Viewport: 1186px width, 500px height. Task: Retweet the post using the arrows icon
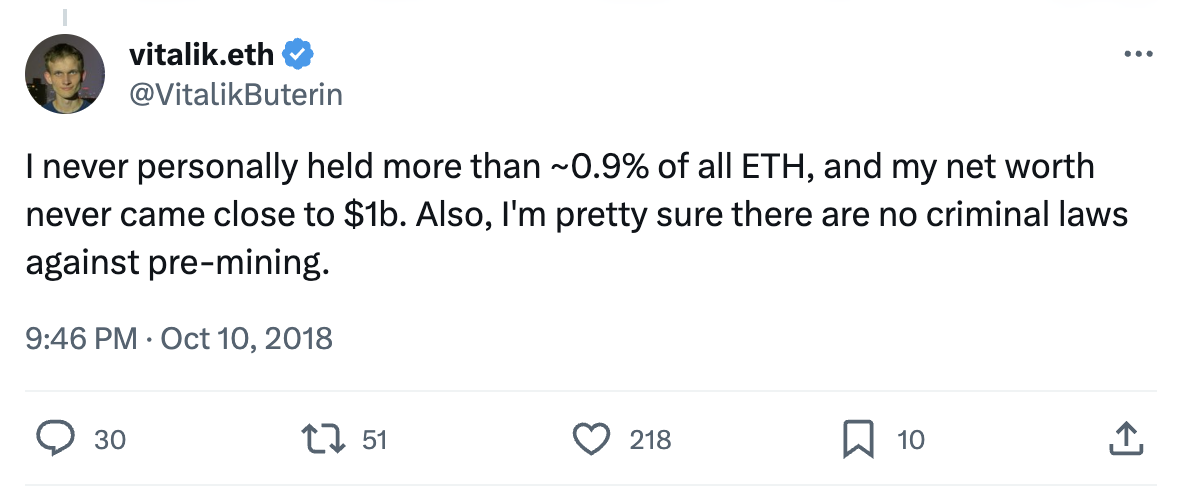[323, 439]
